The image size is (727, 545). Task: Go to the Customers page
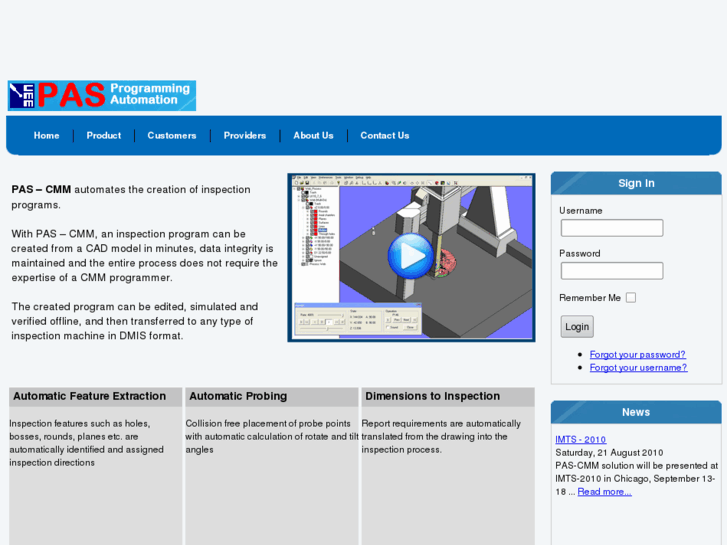pyautogui.click(x=172, y=135)
